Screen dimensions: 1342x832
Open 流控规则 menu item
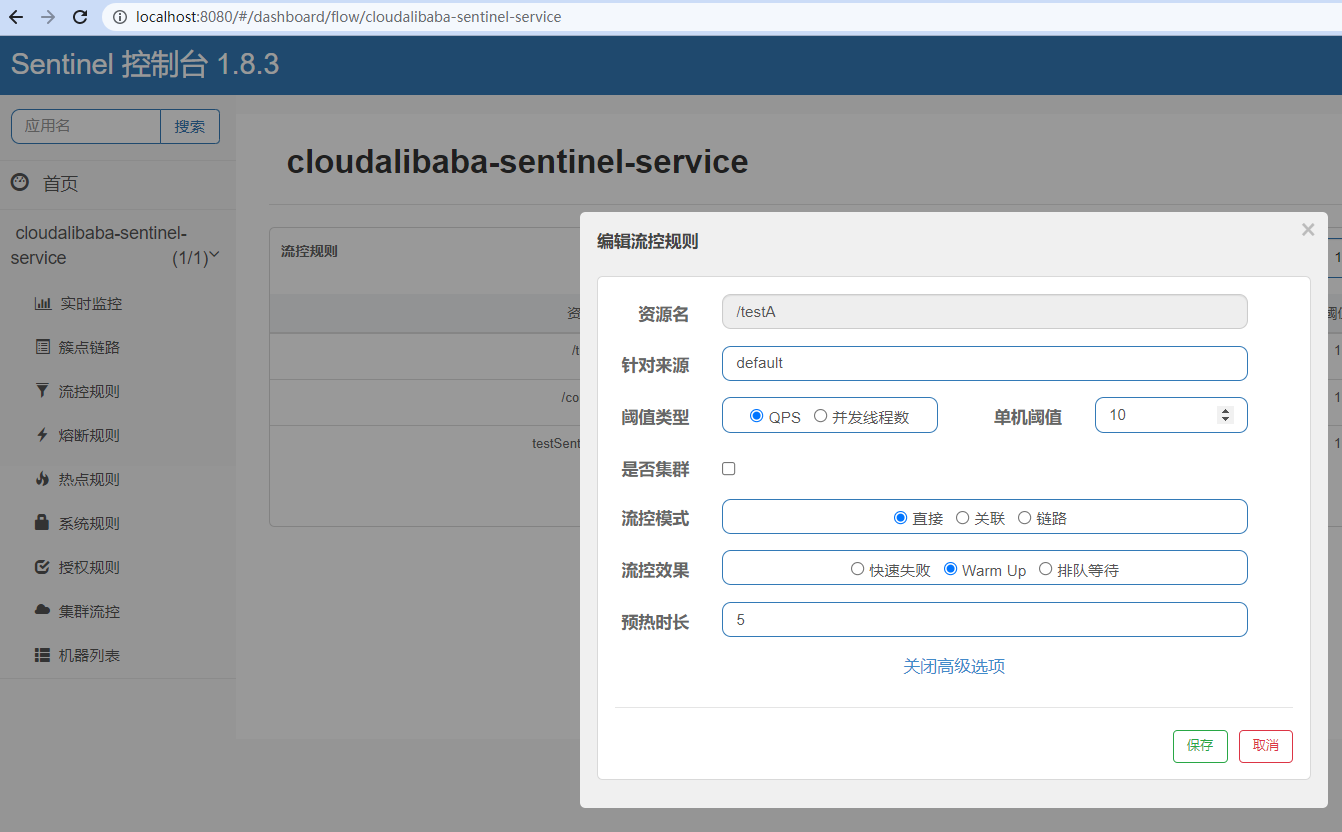89,391
